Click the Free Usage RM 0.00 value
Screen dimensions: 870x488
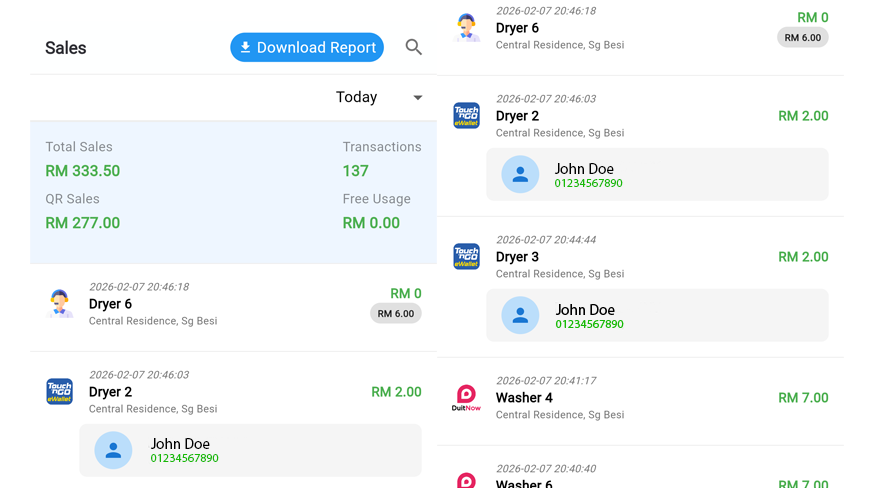click(371, 223)
